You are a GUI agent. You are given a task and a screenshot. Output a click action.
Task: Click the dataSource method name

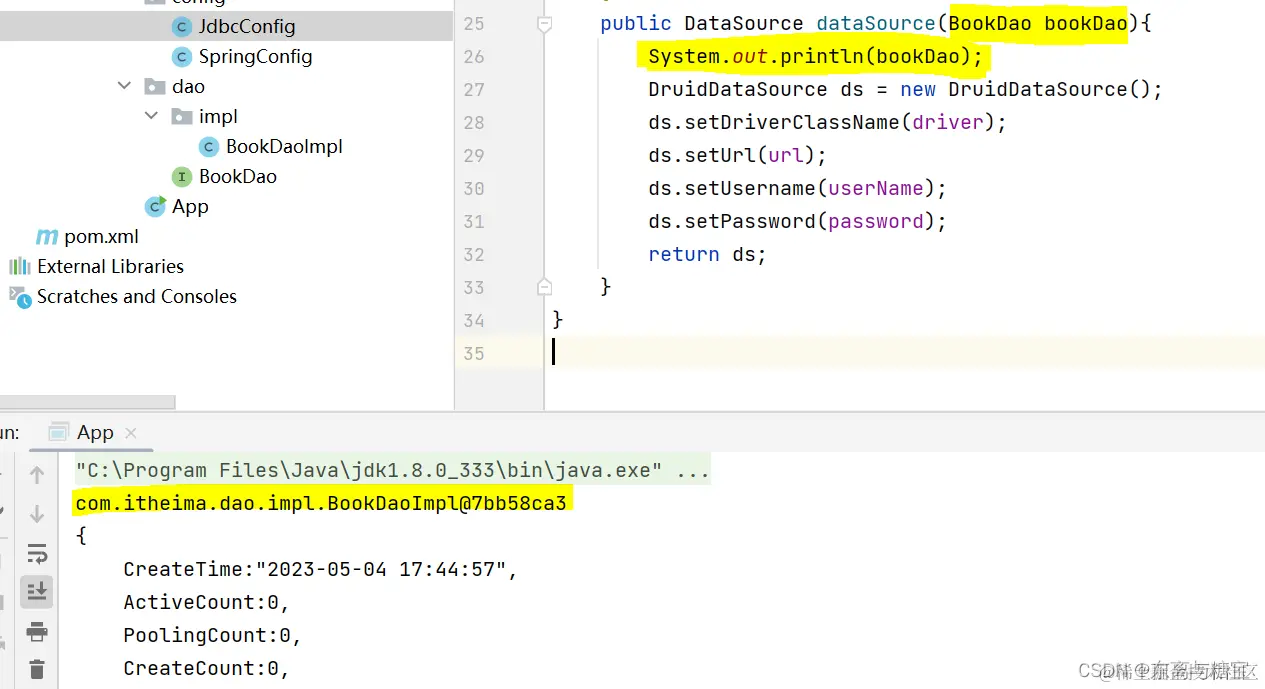[876, 23]
